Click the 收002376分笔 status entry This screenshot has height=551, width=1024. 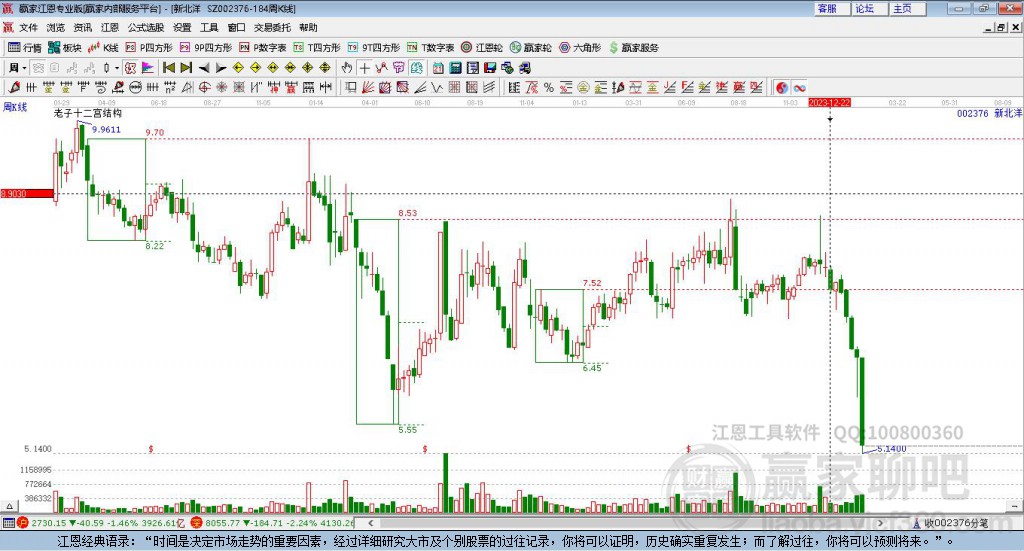[950, 523]
